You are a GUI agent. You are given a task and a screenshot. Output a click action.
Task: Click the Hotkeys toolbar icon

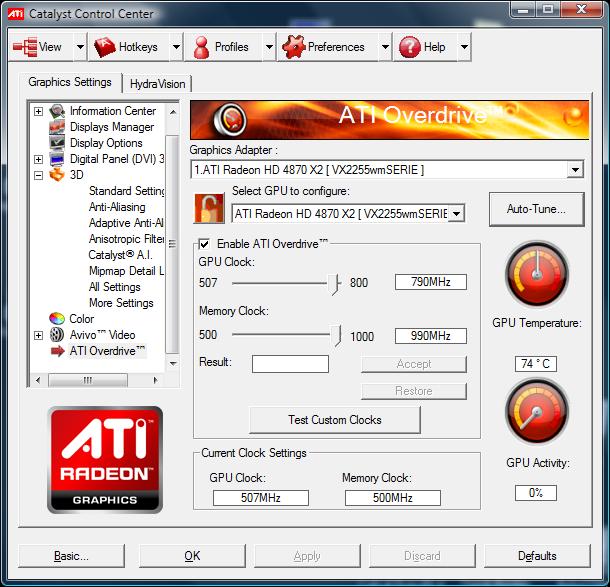click(x=105, y=47)
